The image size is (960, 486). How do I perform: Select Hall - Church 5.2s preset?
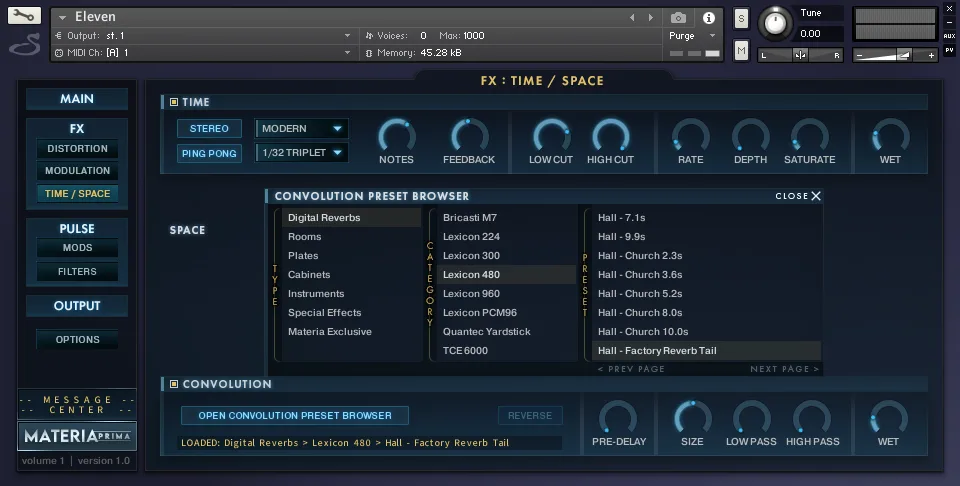(x=640, y=294)
